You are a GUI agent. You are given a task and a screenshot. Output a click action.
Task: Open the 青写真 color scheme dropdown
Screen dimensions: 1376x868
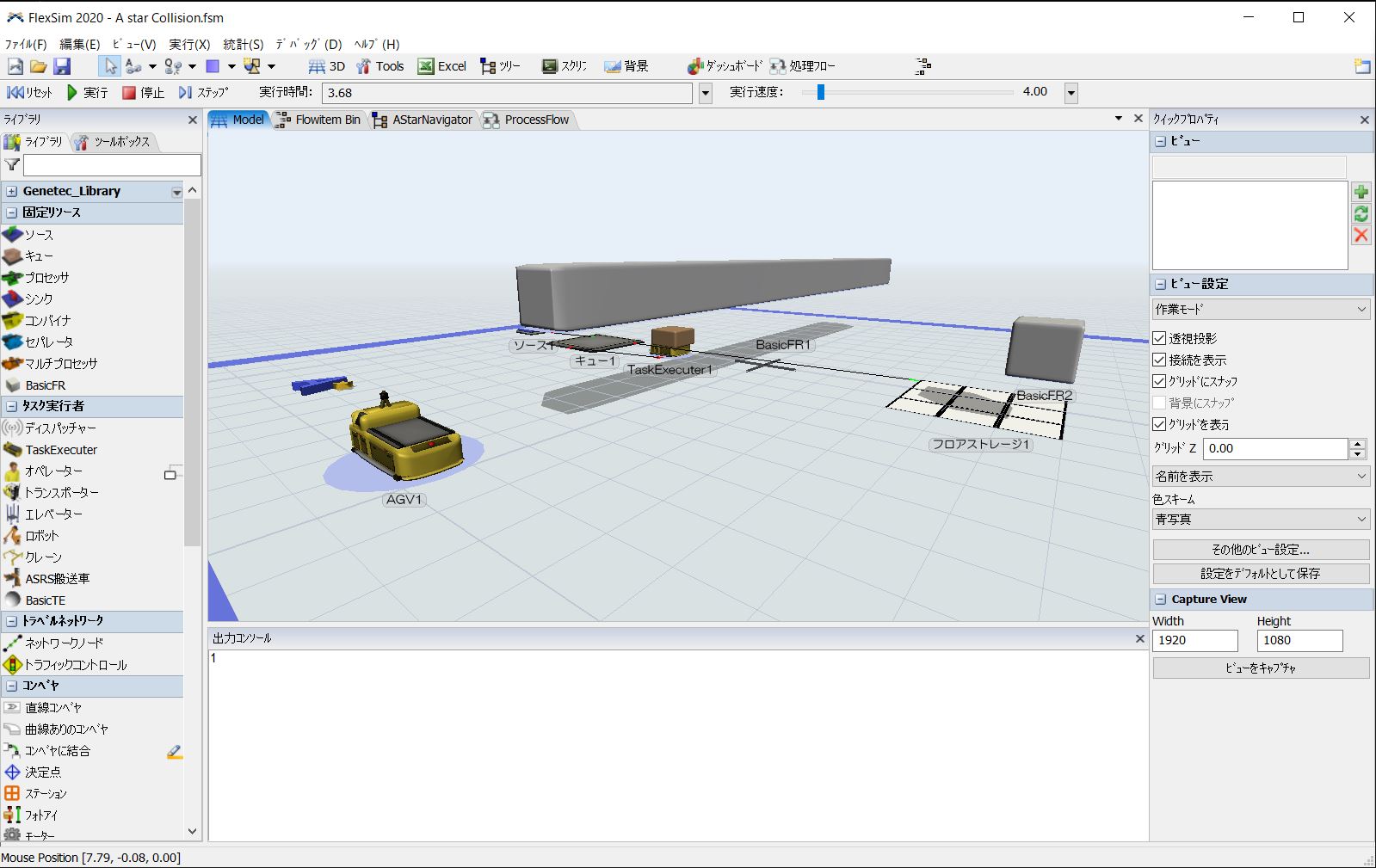(1261, 520)
